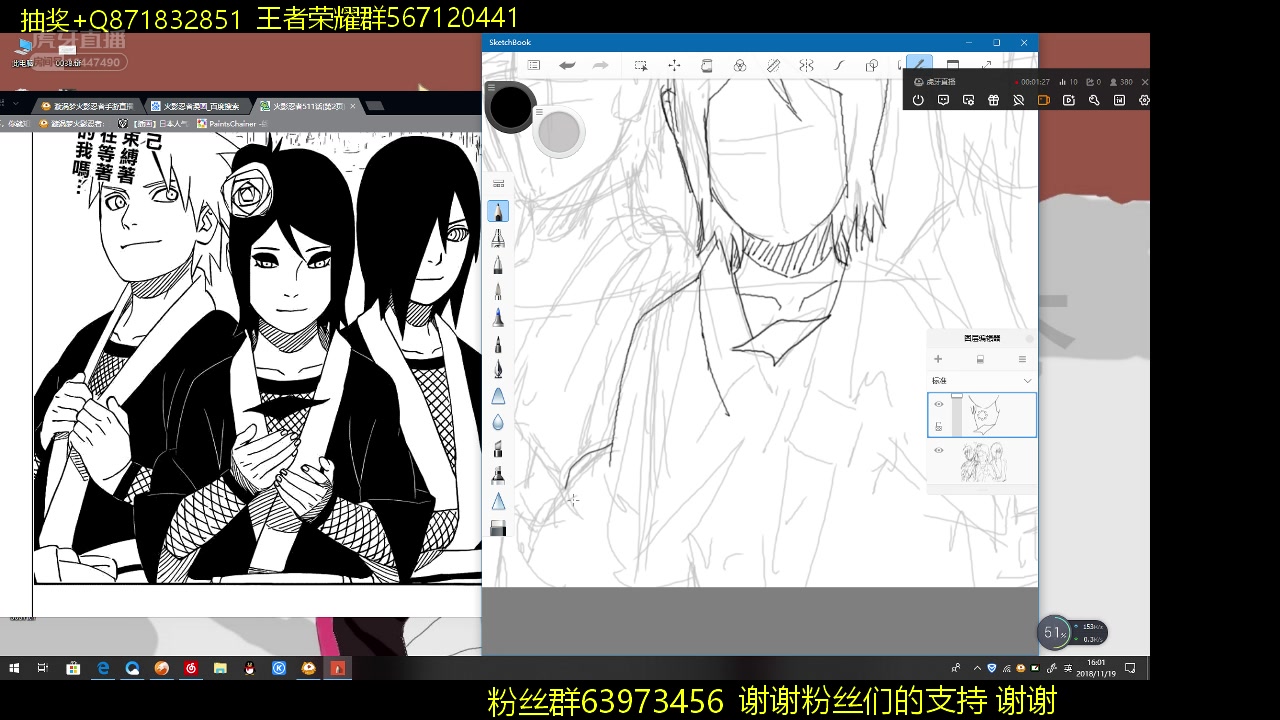Undo the last stroke in SketchBook
The height and width of the screenshot is (720, 1280).
pos(567,65)
